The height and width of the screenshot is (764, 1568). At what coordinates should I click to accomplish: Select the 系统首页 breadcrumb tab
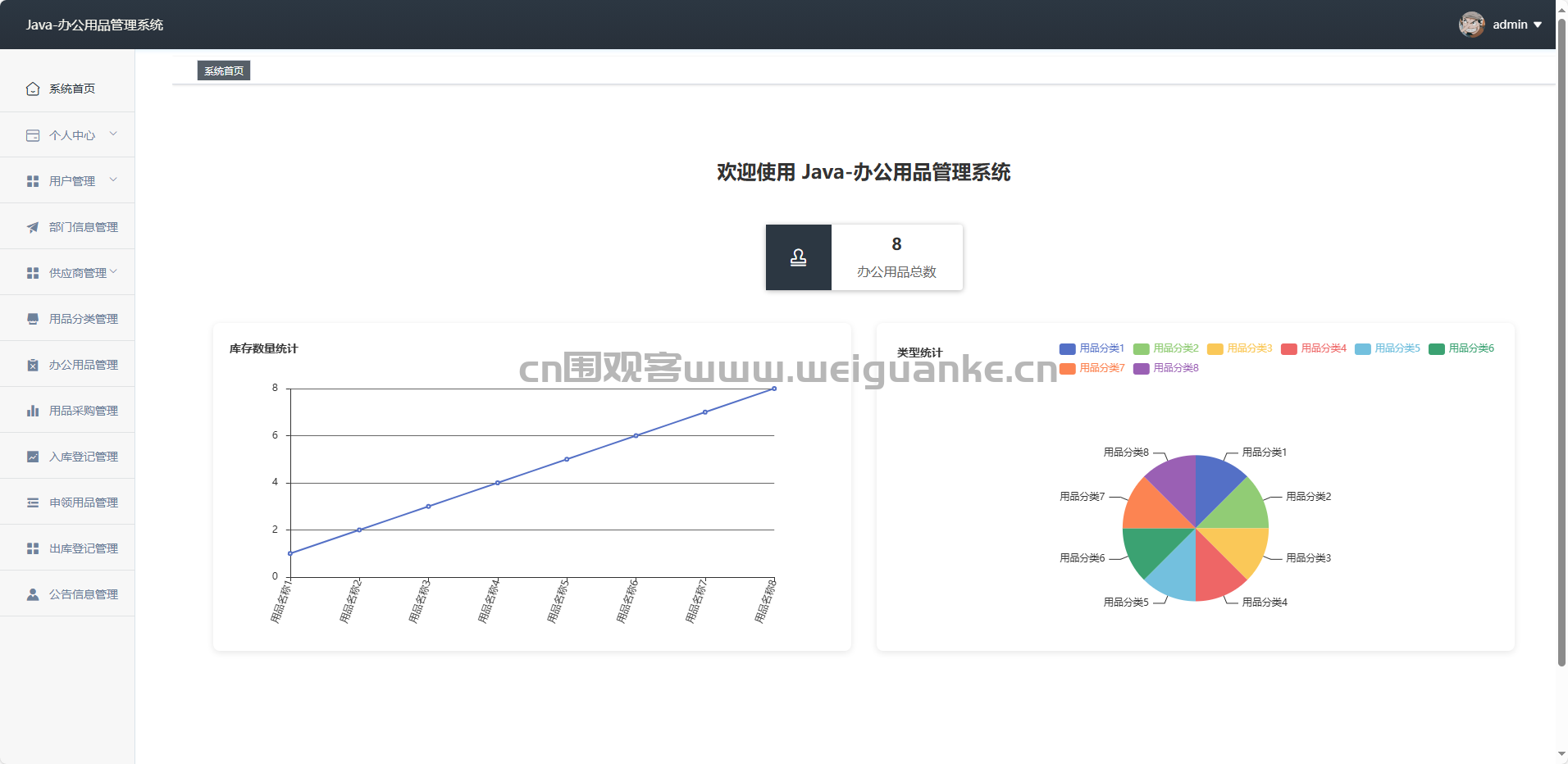pos(224,71)
